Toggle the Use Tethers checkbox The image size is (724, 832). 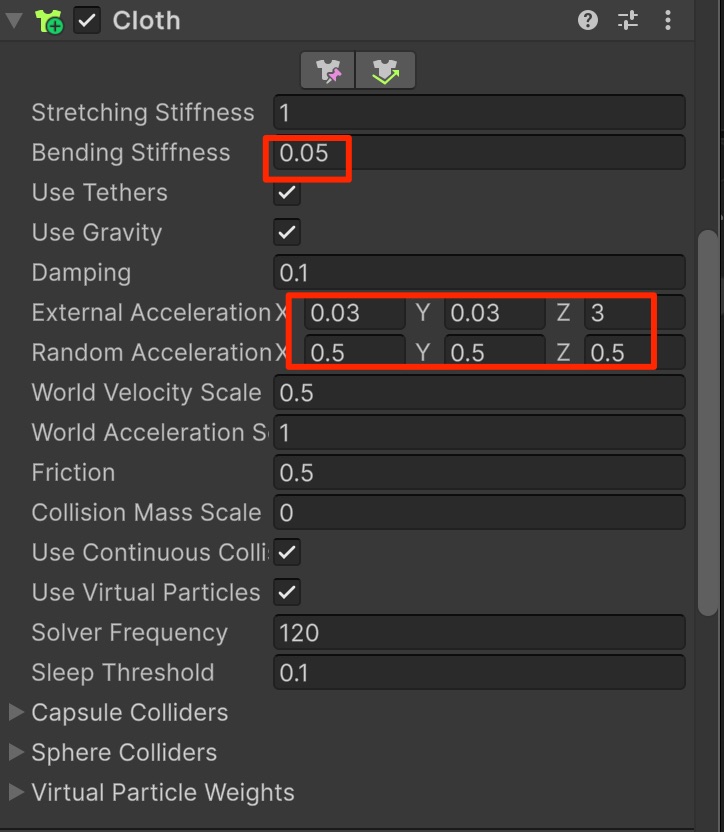pos(288,193)
